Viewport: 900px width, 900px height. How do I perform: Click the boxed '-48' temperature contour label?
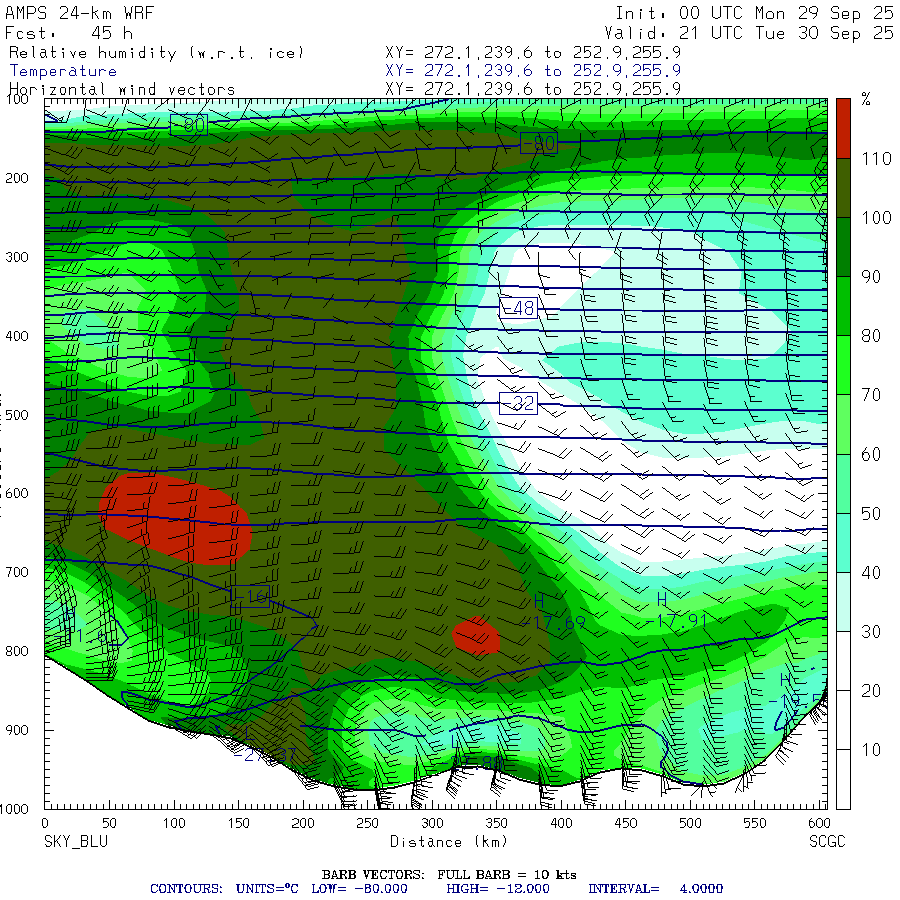[519, 308]
